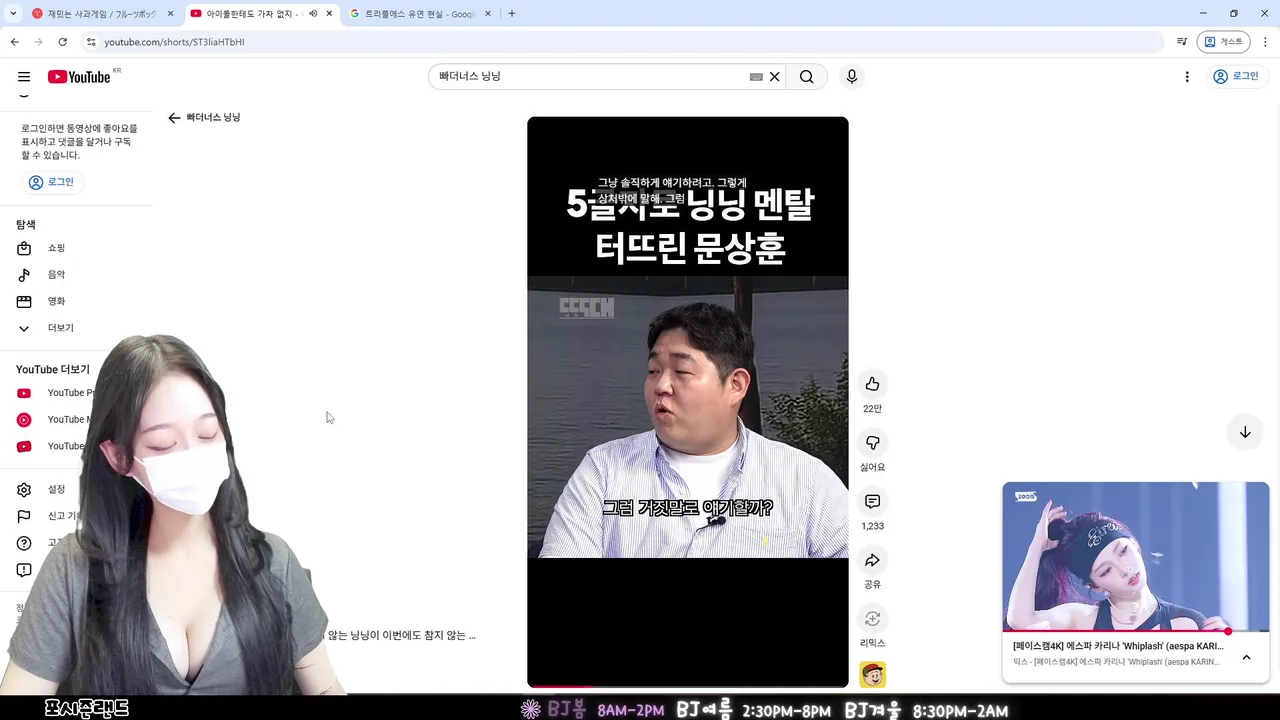Open the comments icon showing 1,233
This screenshot has width=1280, height=720.
click(872, 502)
